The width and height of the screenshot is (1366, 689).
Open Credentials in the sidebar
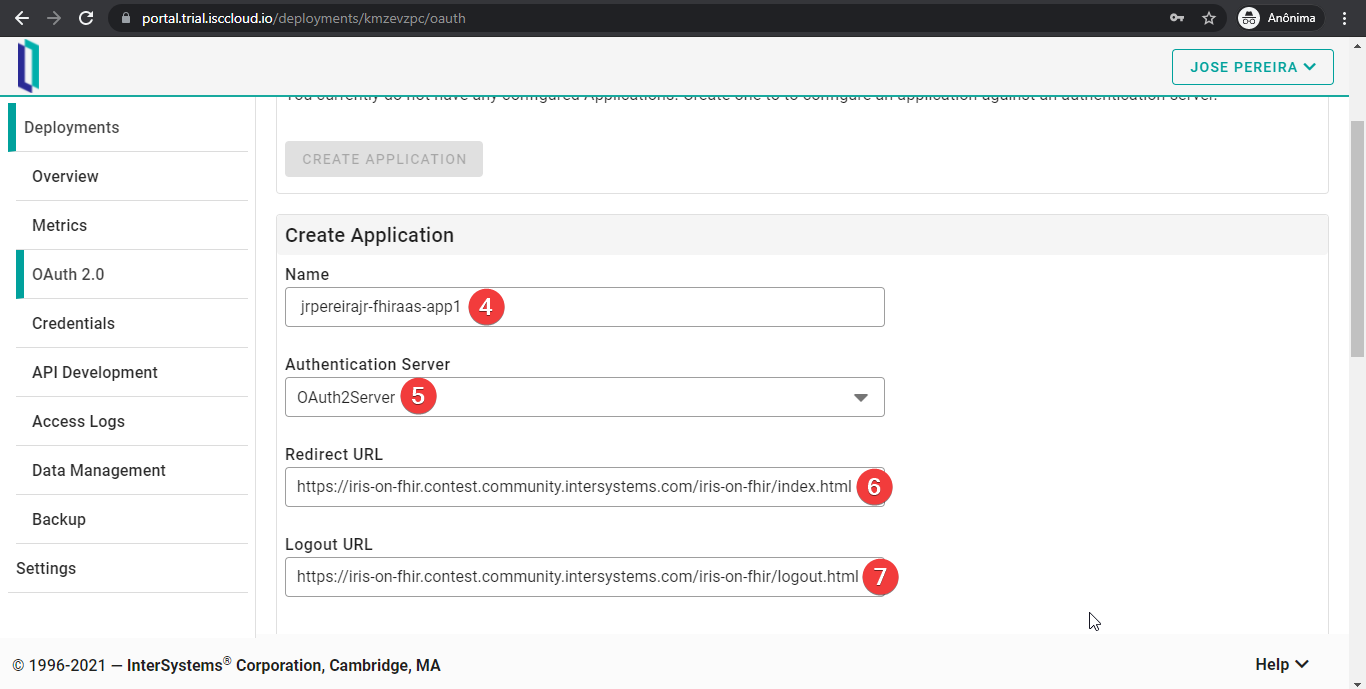tap(132, 323)
